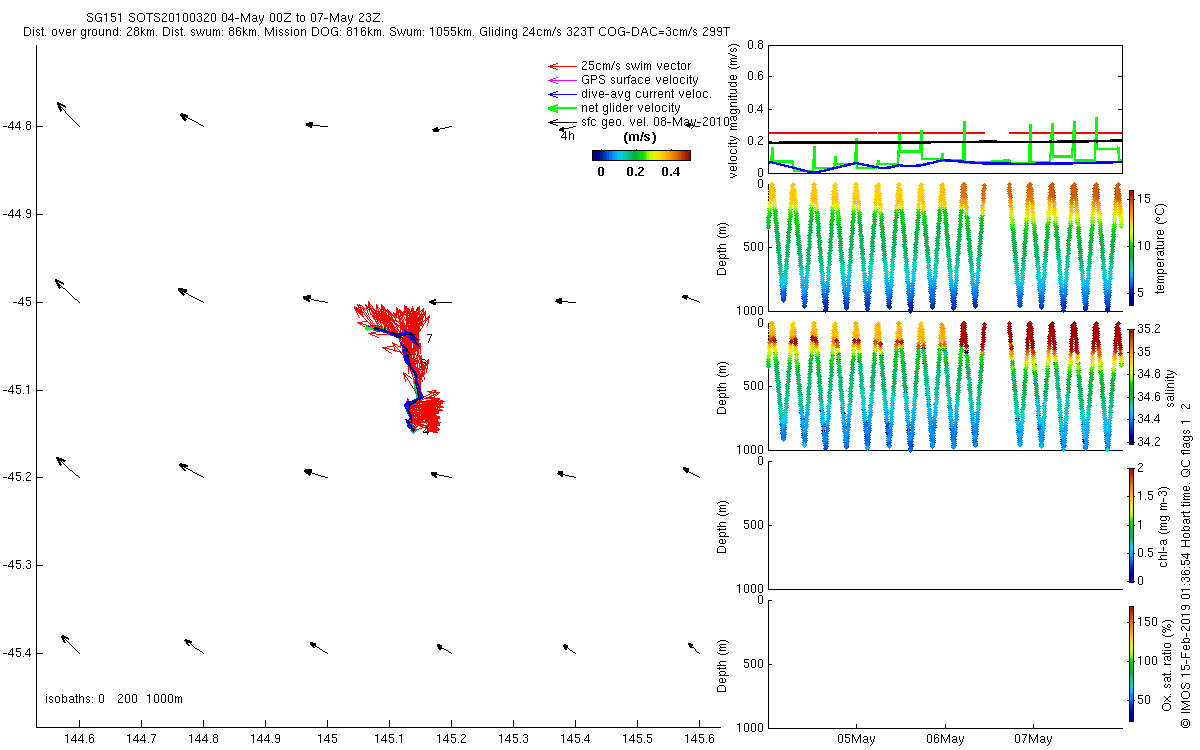1200x750 pixels.
Task: Click the chl-a color bar
Action: pos(1131,524)
